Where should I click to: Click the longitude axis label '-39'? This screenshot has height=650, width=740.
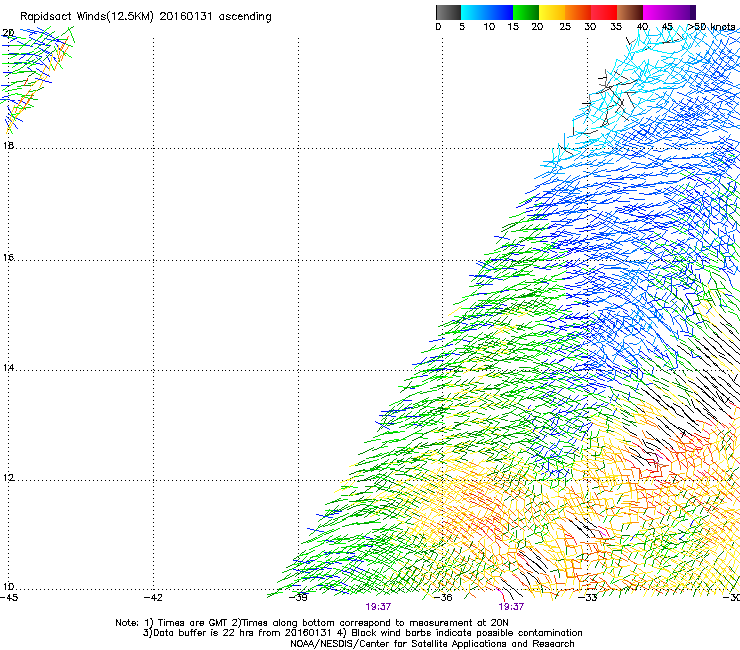pos(298,598)
